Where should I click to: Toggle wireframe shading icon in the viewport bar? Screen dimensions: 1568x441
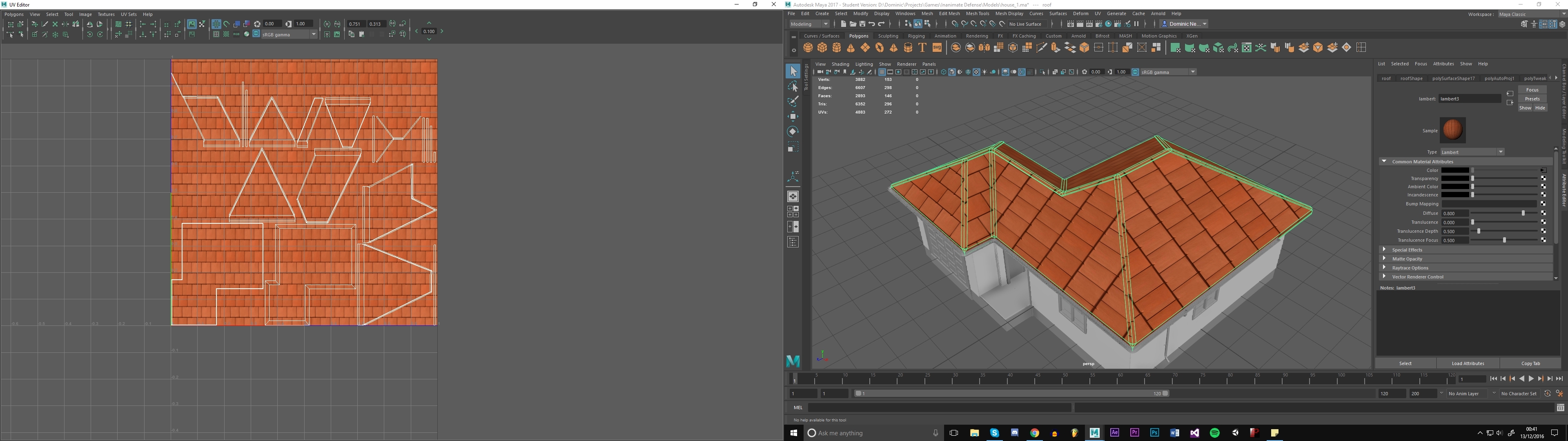tap(944, 72)
